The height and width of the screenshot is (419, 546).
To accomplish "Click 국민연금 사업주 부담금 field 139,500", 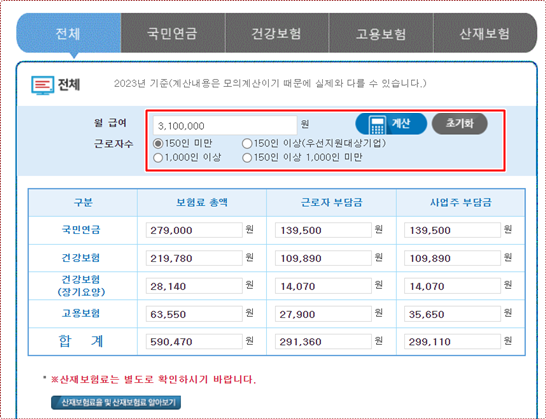I will point(452,230).
